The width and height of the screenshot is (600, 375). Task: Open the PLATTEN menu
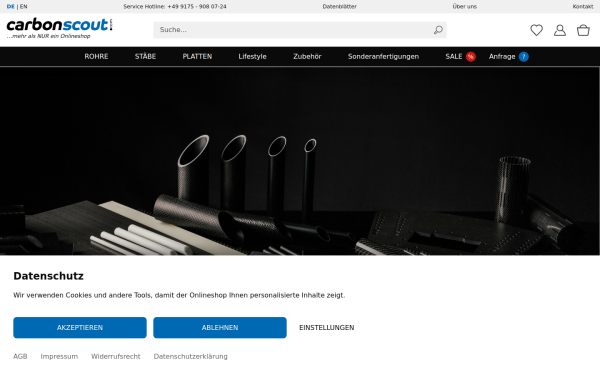coord(197,57)
